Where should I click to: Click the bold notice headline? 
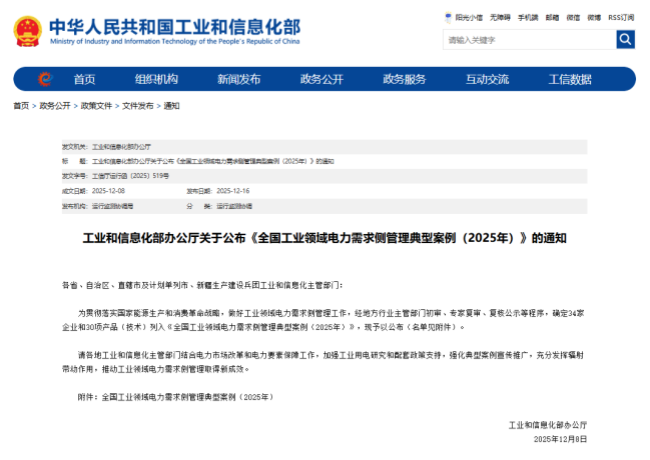point(325,238)
